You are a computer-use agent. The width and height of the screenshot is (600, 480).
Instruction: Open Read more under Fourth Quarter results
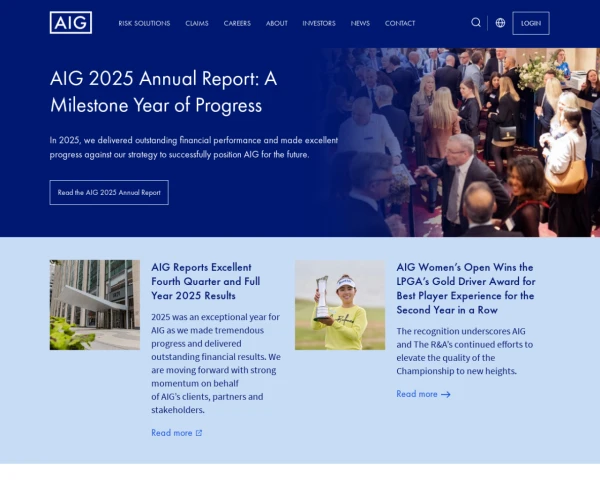click(x=176, y=433)
